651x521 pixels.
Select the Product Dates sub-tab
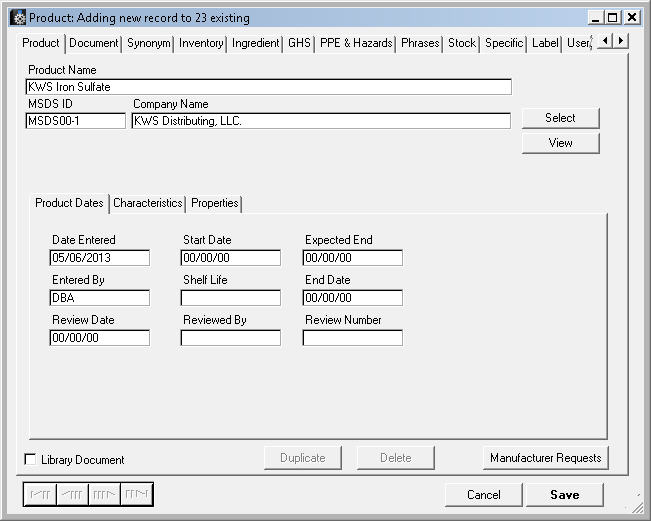click(x=69, y=203)
